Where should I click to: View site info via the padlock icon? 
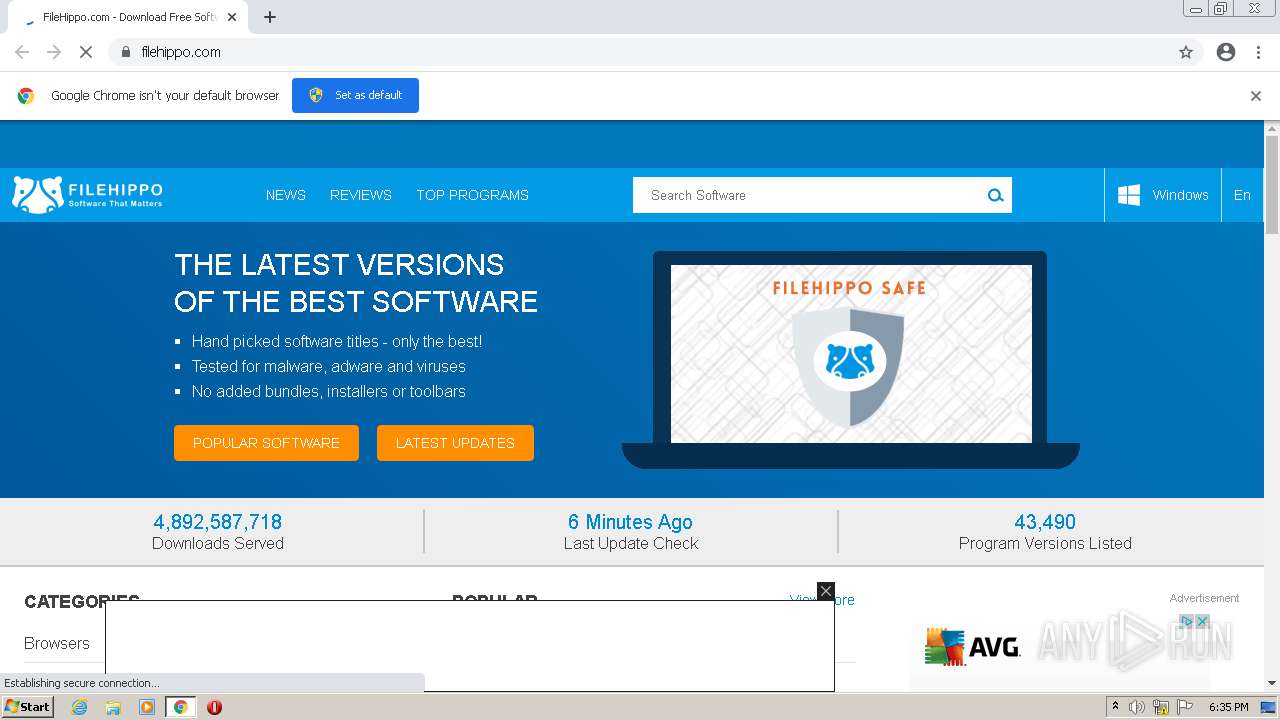[125, 52]
